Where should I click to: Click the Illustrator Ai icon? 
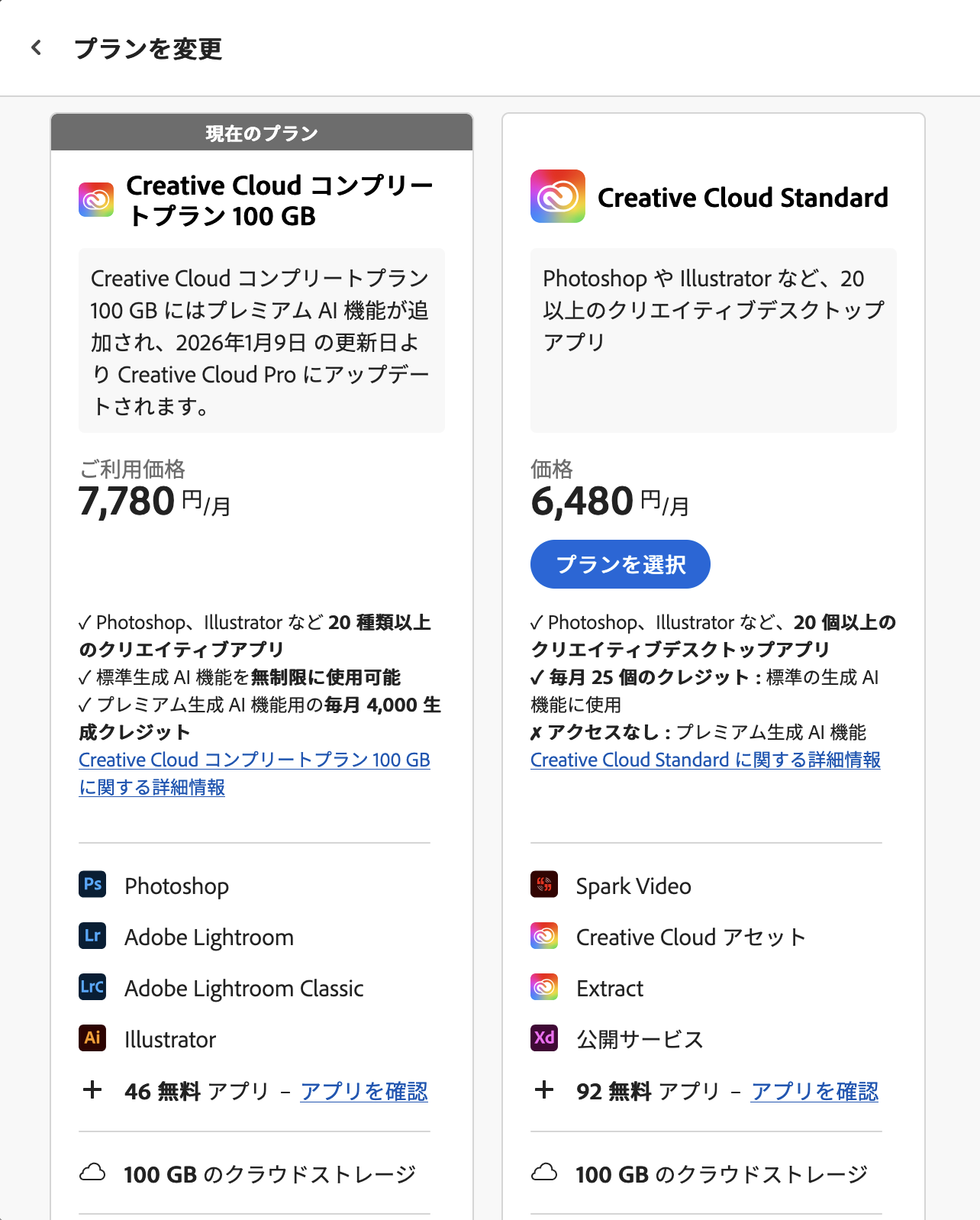tap(92, 1038)
